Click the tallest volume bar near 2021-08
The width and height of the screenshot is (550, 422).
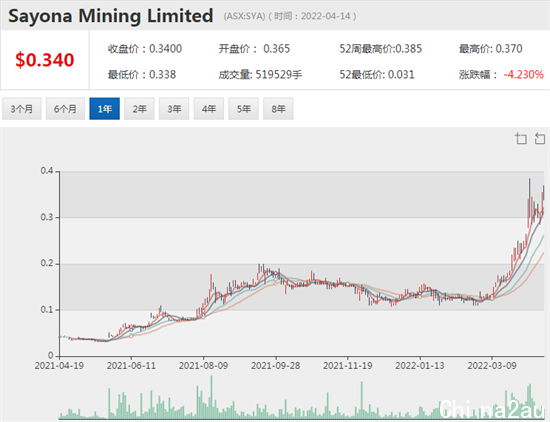(x=212, y=397)
